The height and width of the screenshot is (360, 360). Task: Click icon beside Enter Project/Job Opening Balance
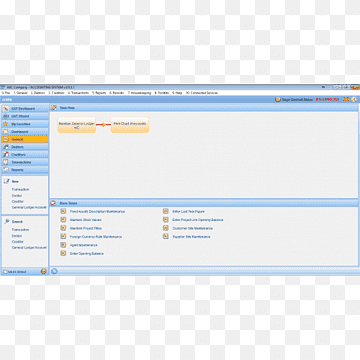click(166, 220)
